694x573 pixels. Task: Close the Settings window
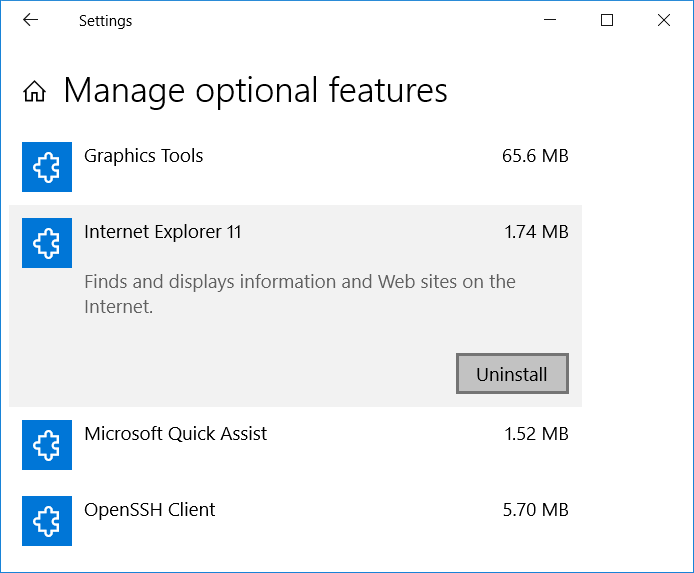coord(664,20)
